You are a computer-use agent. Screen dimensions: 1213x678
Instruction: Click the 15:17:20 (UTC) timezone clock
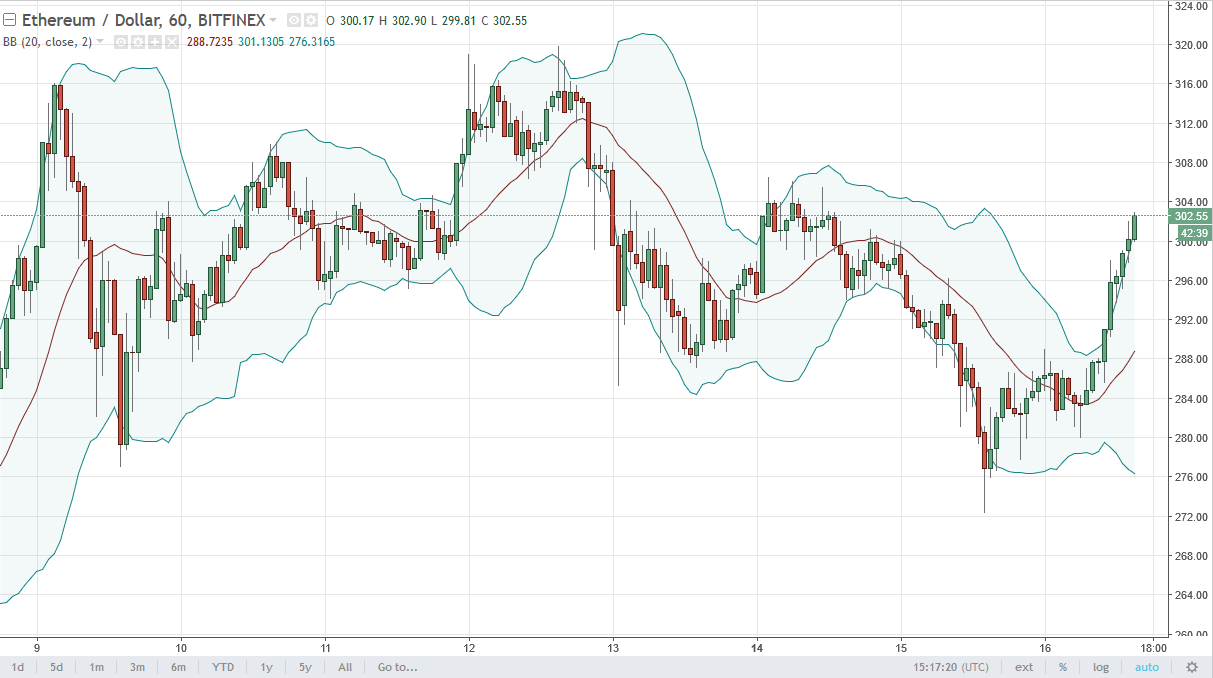(954, 667)
